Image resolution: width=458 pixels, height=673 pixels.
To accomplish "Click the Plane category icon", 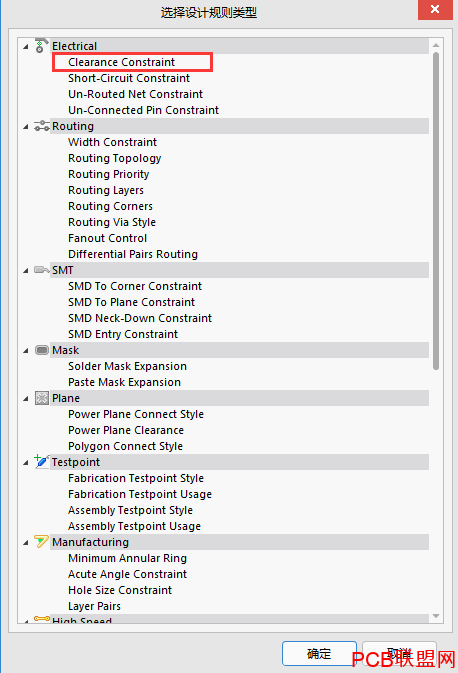I will click(x=42, y=398).
